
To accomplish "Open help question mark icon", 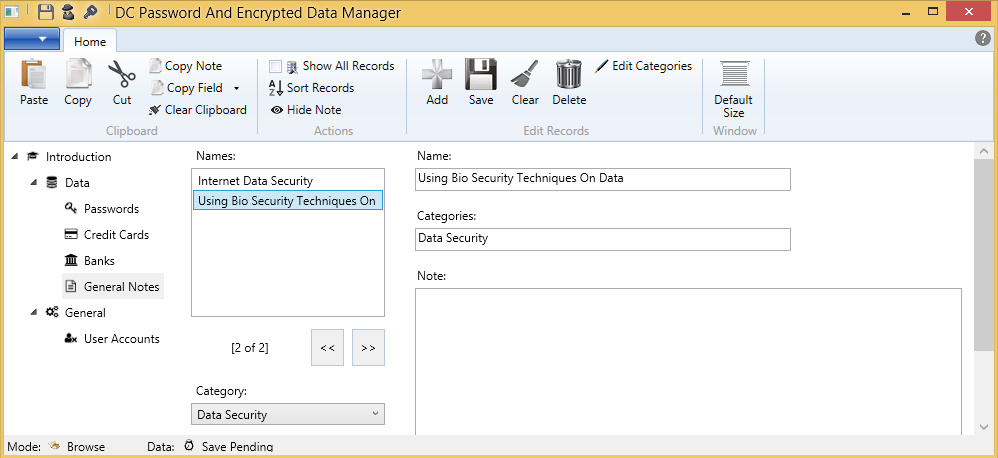I will click(x=983, y=38).
